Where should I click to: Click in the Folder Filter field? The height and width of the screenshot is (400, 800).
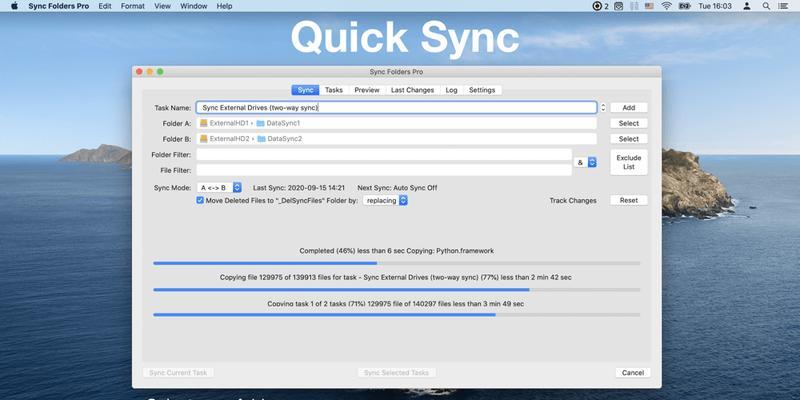click(x=384, y=155)
